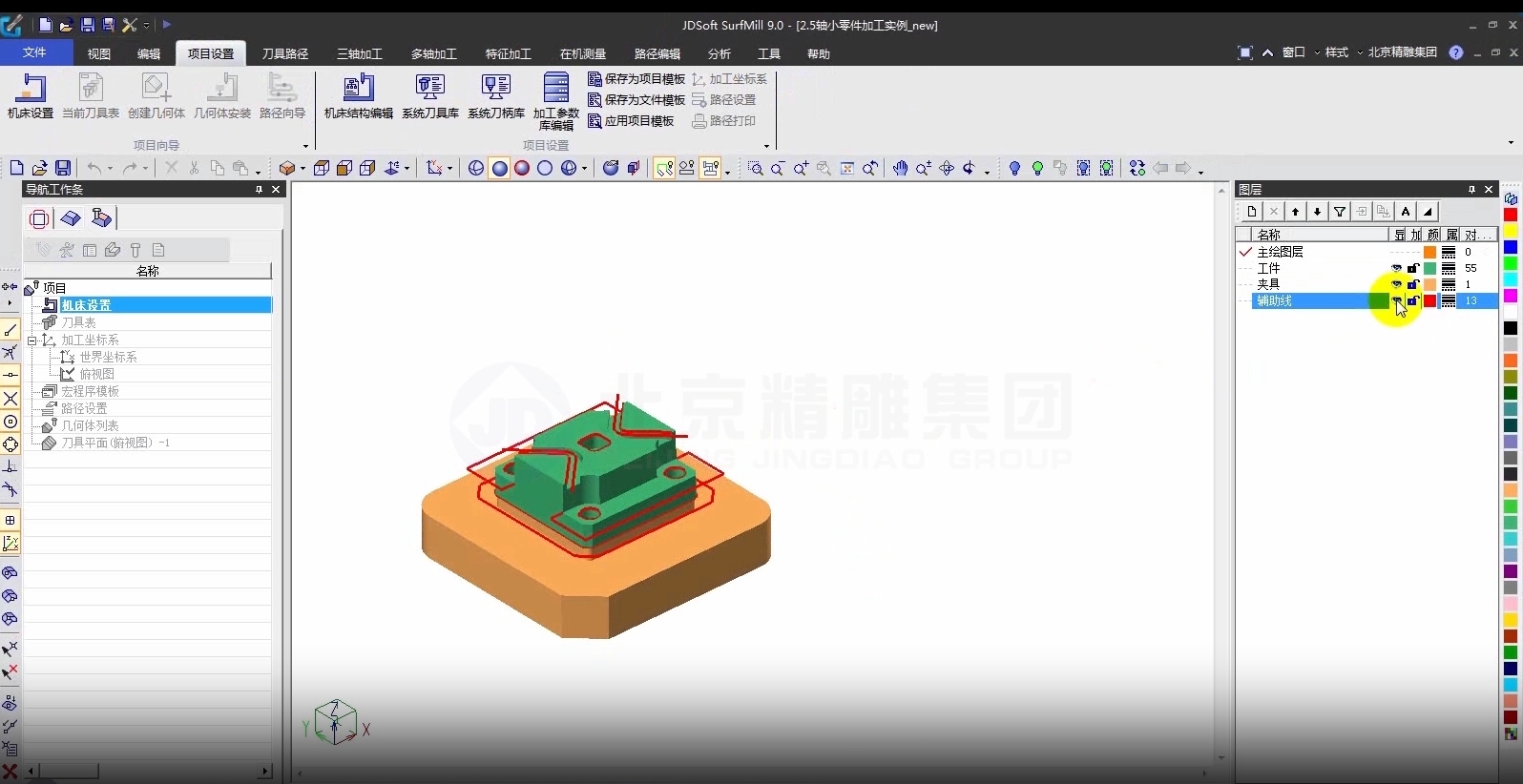Toggle visibility eye of 工件 layer
1523x784 pixels.
click(1397, 268)
